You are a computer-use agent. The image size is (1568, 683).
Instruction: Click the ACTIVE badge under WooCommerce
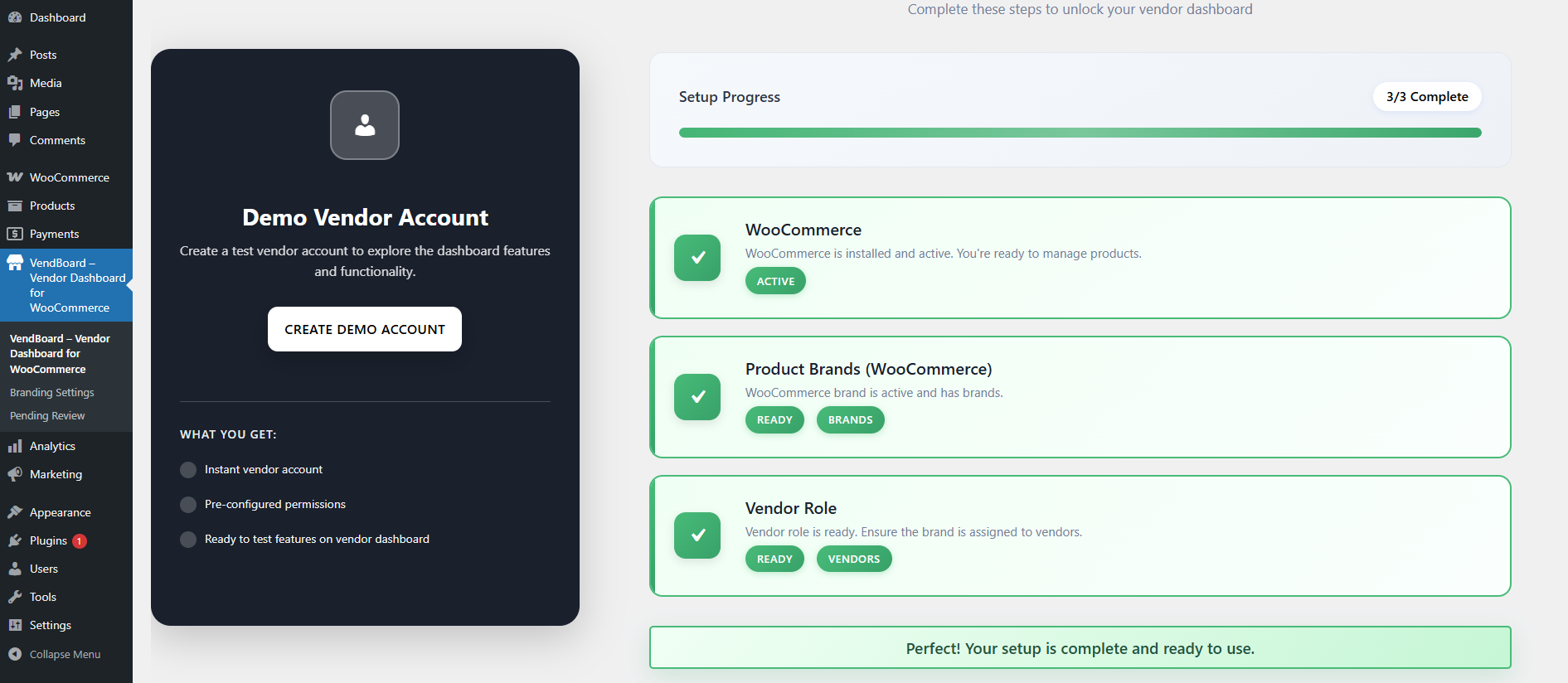tap(775, 281)
